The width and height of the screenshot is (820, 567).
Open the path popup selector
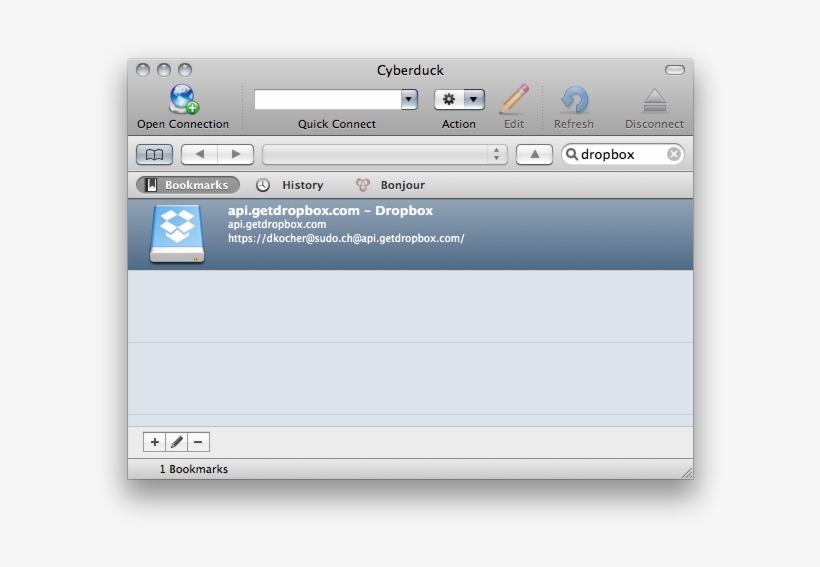[x=385, y=154]
